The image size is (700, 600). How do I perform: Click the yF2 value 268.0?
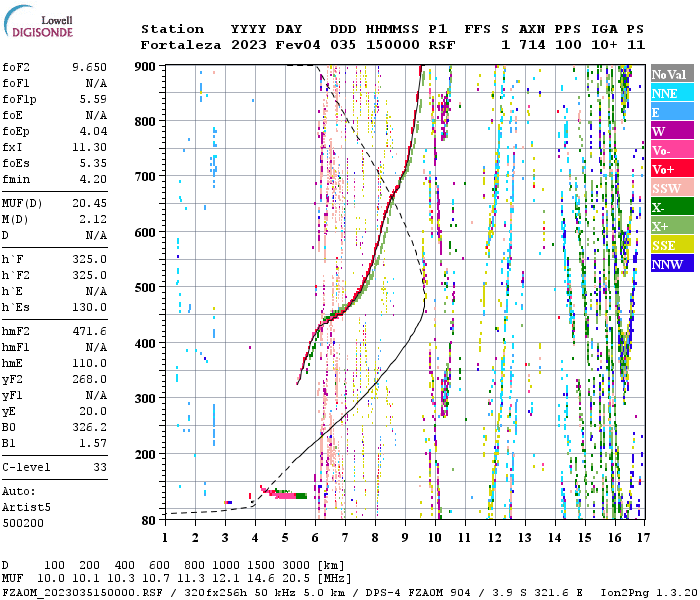pyautogui.click(x=89, y=379)
